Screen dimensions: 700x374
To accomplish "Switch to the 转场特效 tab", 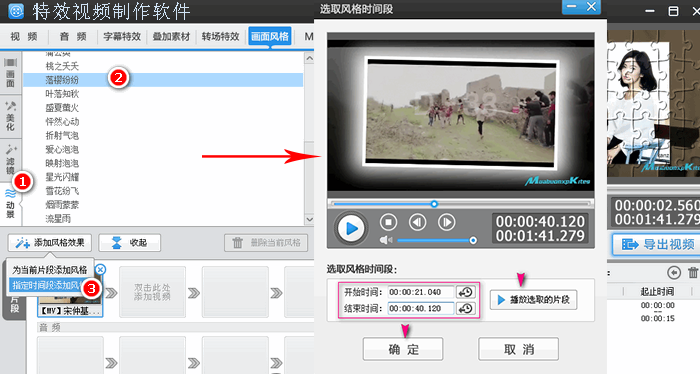I will (220, 37).
